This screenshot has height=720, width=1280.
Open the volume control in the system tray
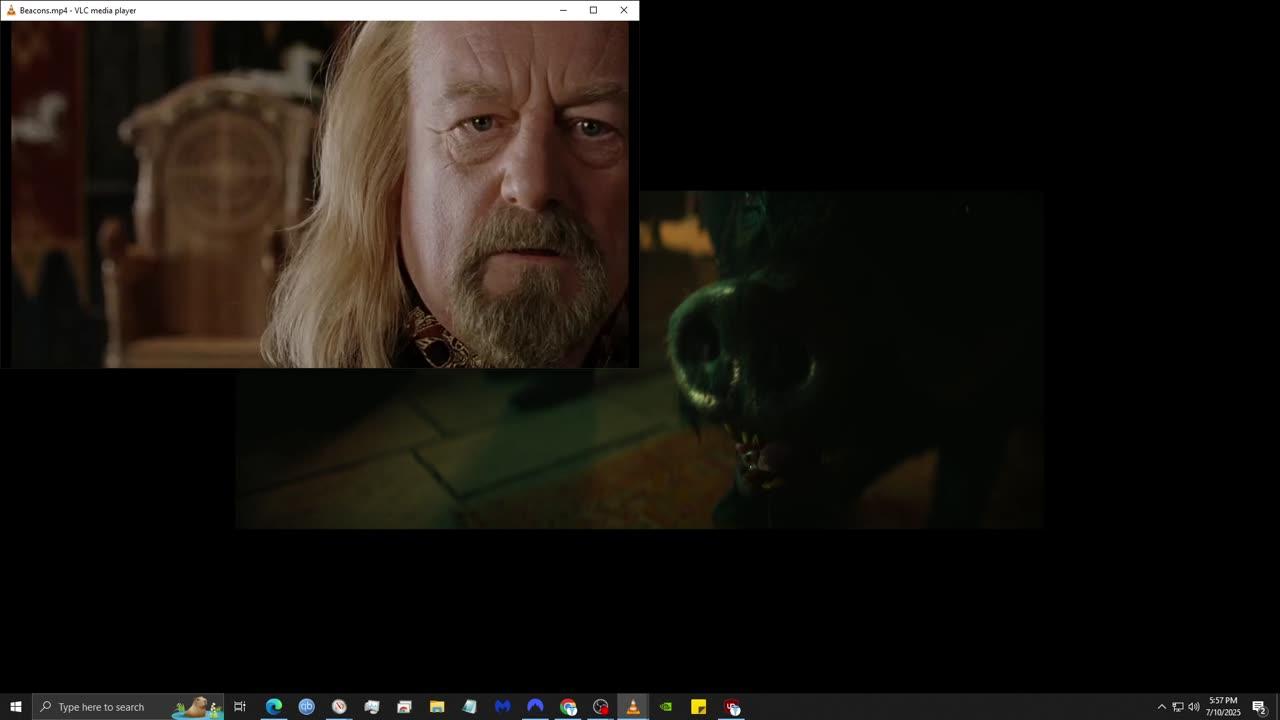[1194, 707]
